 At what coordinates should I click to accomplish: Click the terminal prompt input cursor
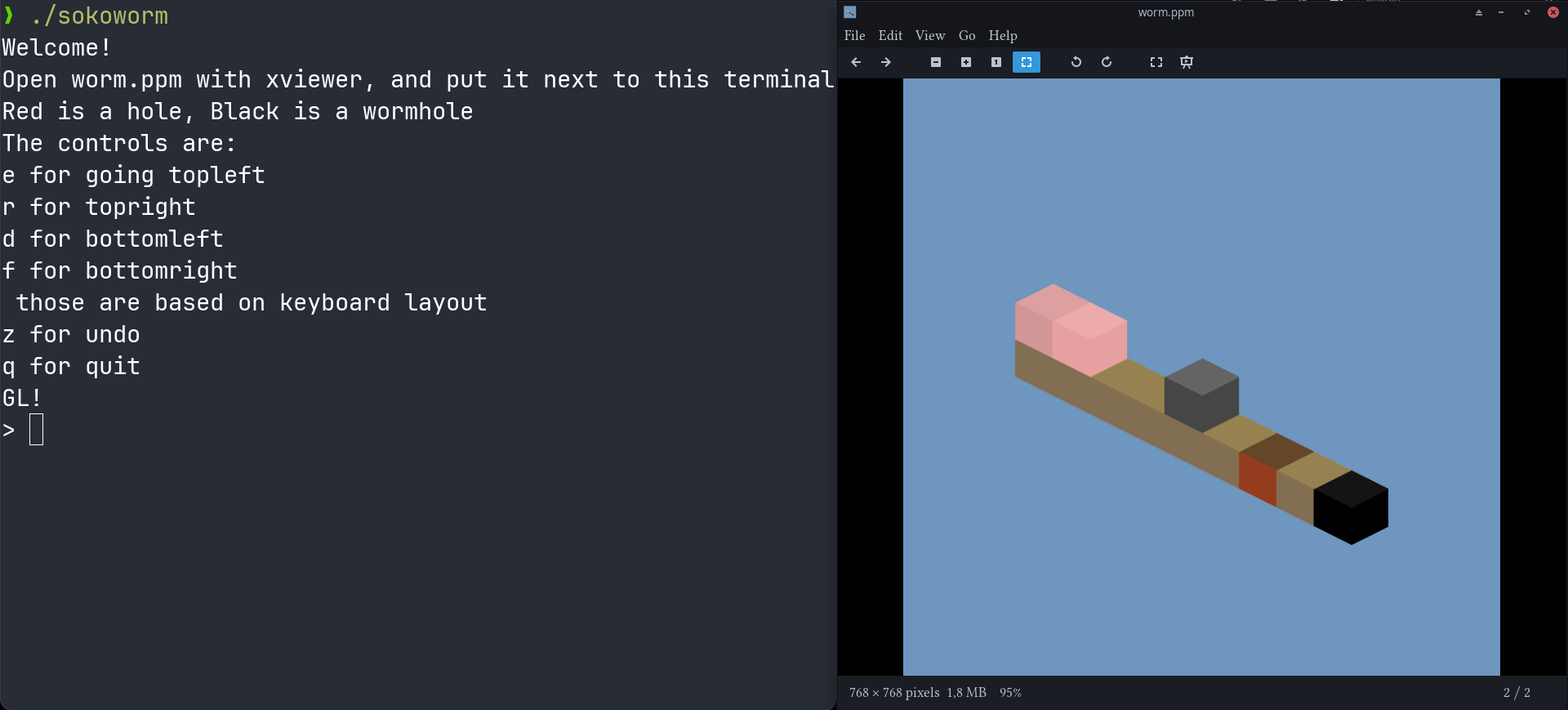(36, 430)
